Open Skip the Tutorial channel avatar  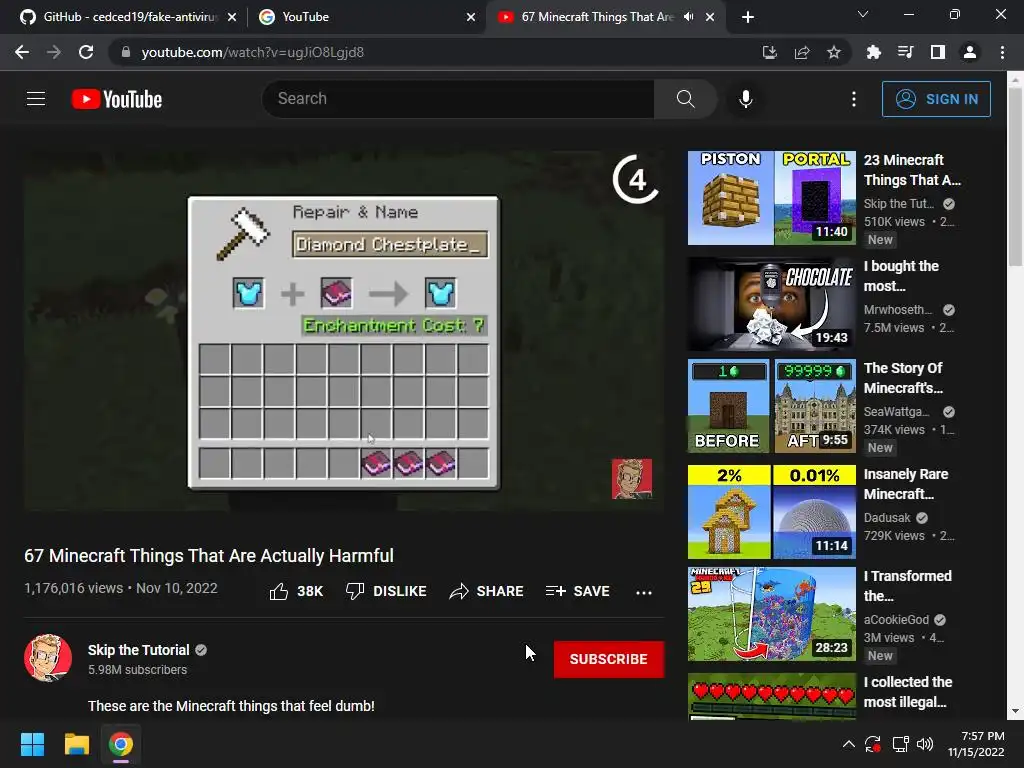pyautogui.click(x=48, y=658)
